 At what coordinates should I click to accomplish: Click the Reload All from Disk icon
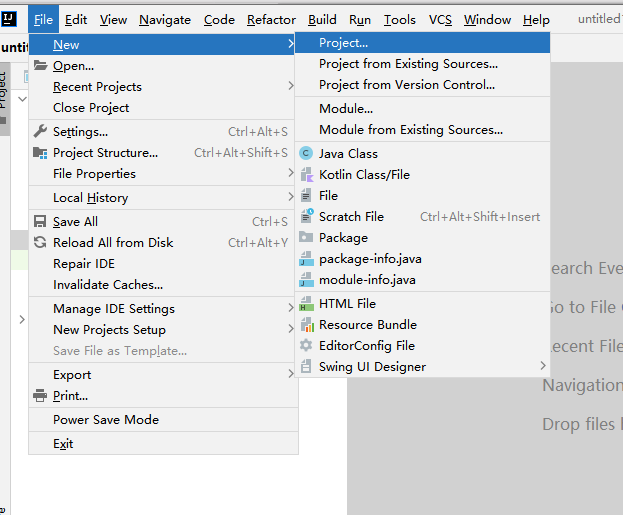40,243
